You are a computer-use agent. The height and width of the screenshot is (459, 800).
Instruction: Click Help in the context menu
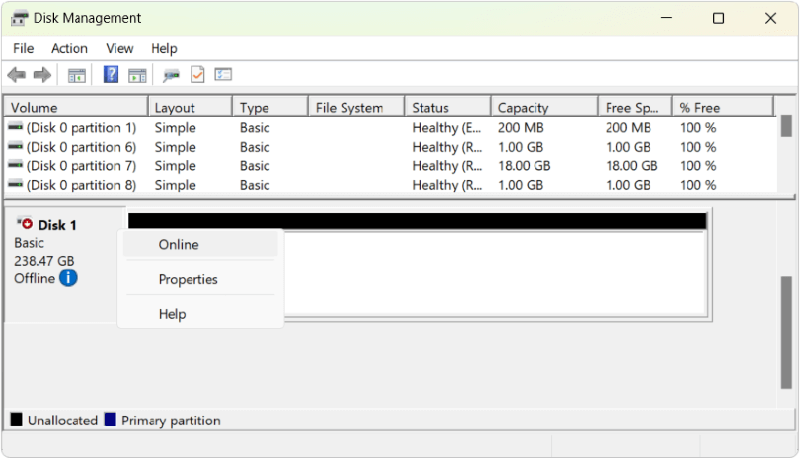point(172,314)
